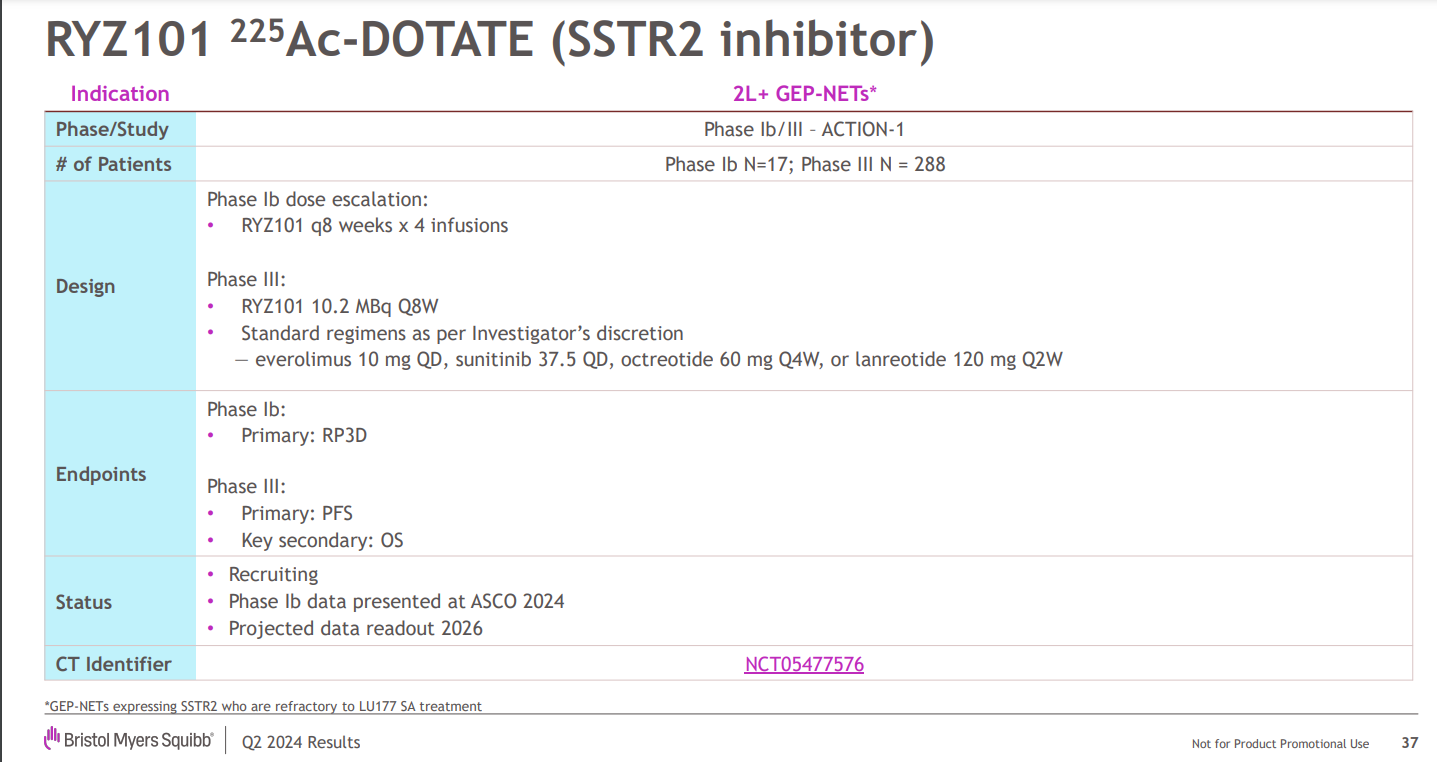Select the Status row label cell

(x=84, y=602)
